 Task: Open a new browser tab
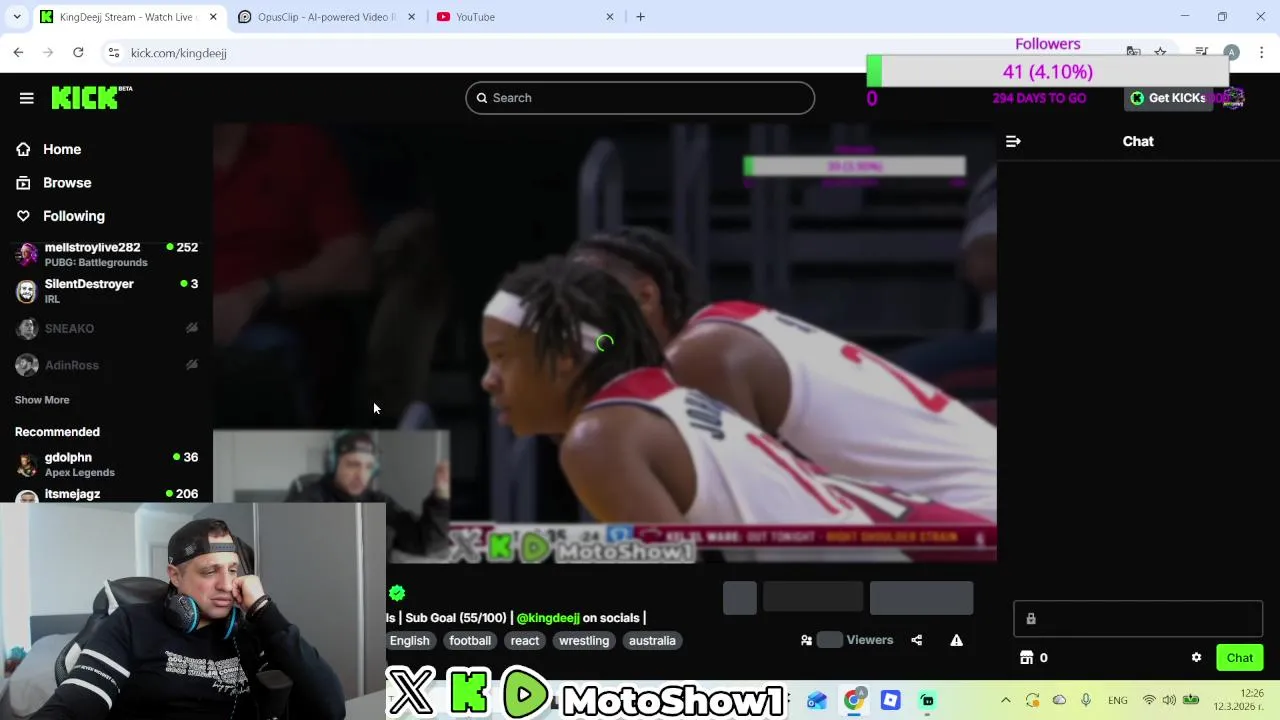(x=640, y=17)
